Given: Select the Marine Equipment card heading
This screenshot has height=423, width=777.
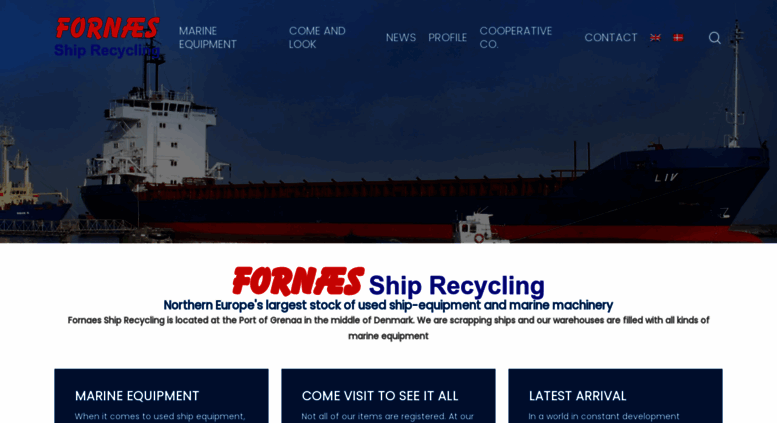Looking at the screenshot, I should [x=137, y=396].
